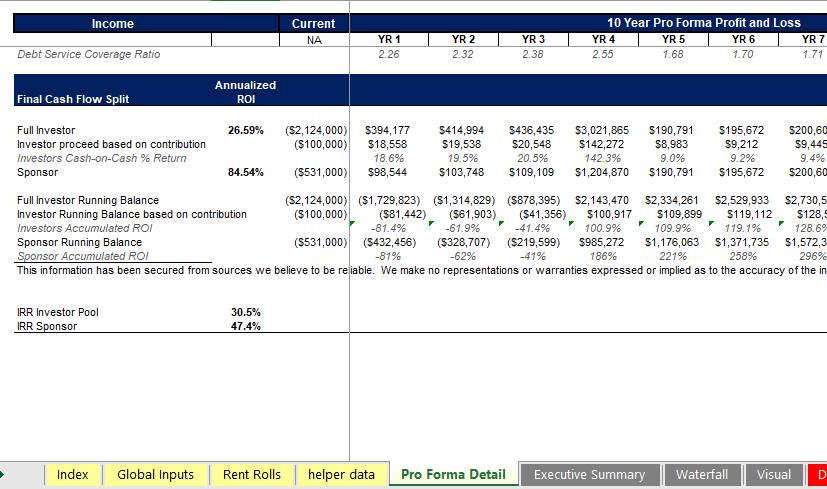Select the YR 4 column header

coord(603,40)
